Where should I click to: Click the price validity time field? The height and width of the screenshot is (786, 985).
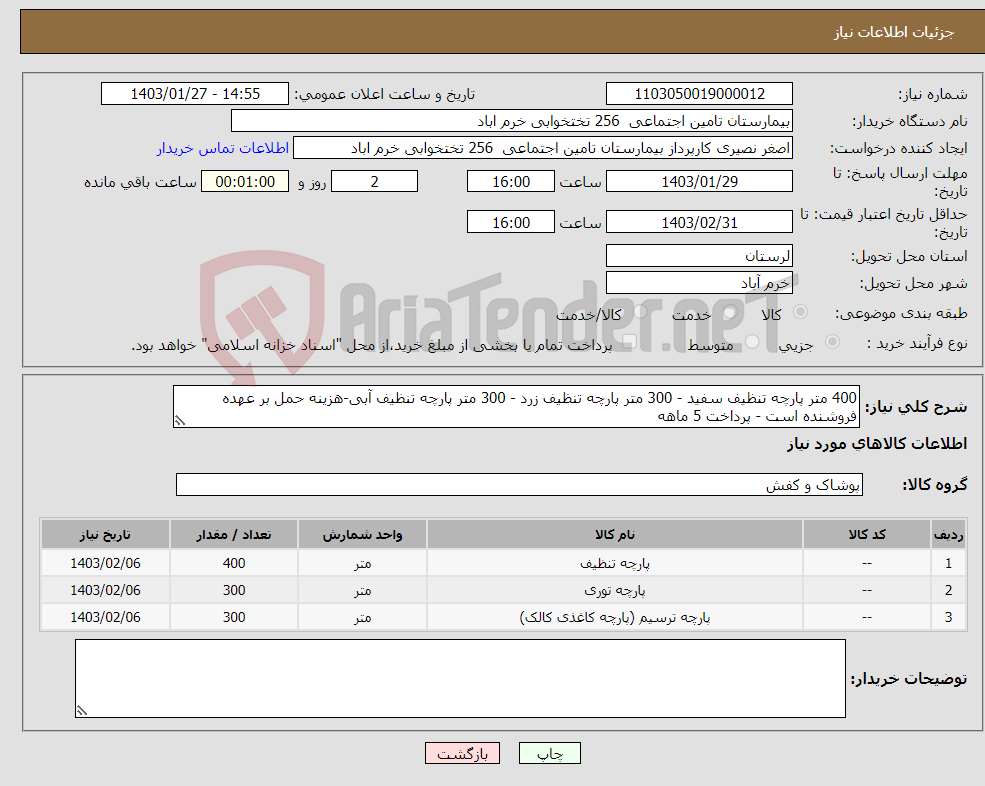511,222
